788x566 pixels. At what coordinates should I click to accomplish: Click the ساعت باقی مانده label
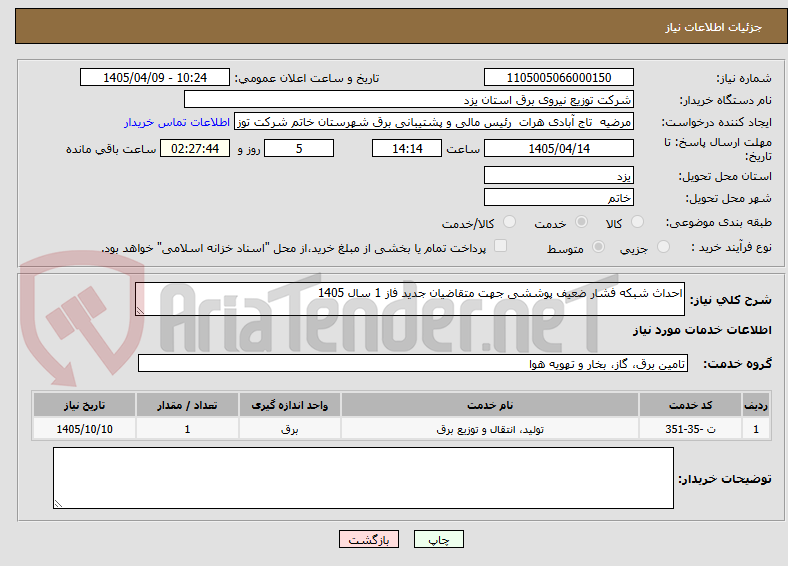tap(111, 149)
